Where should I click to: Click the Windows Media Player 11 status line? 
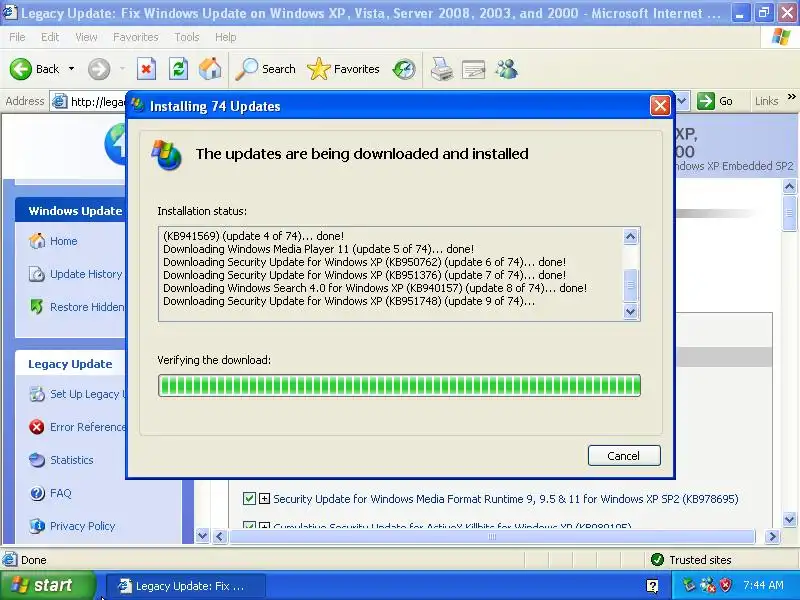tap(318, 249)
